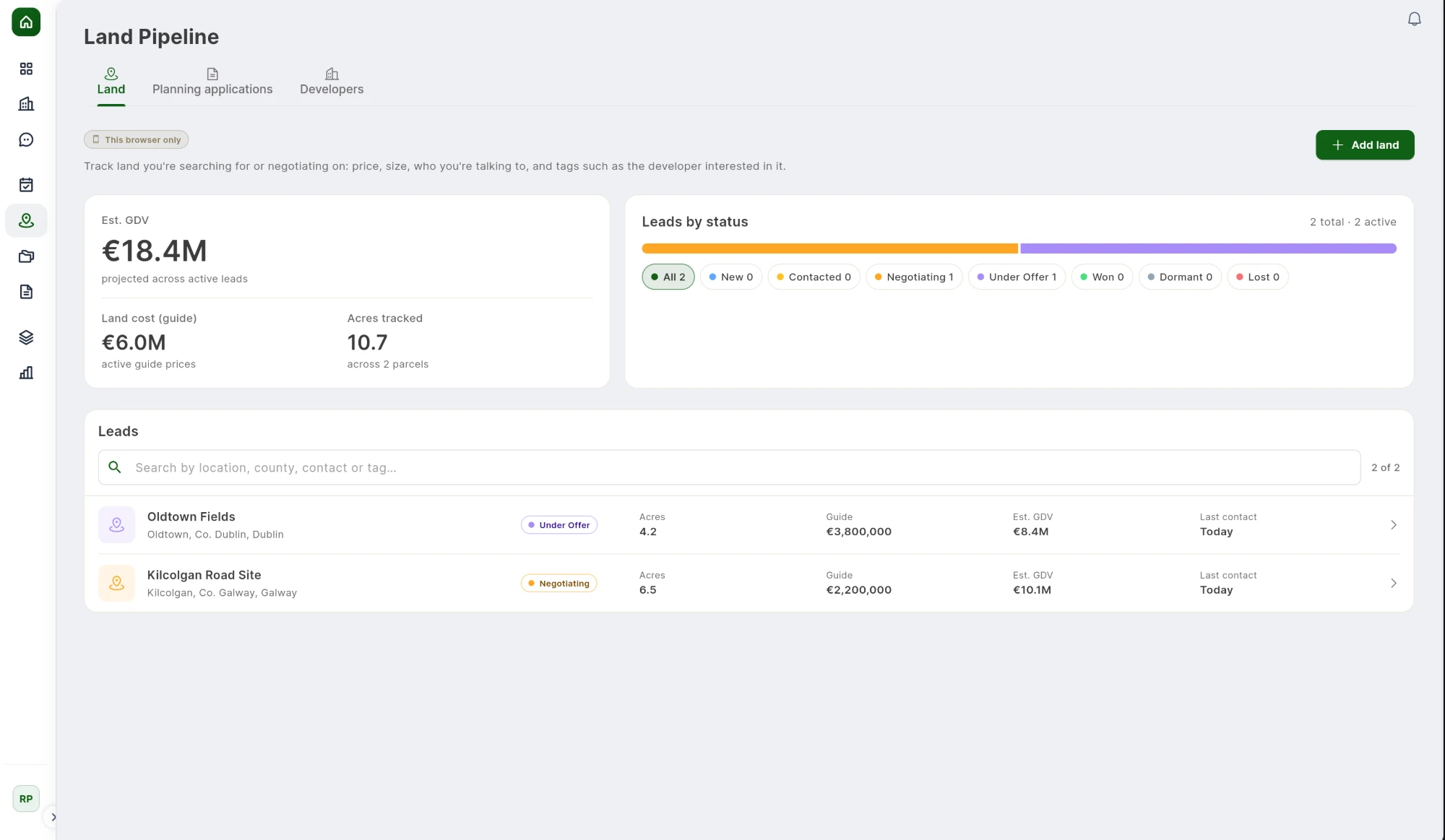Click the Add land button

click(x=1365, y=145)
